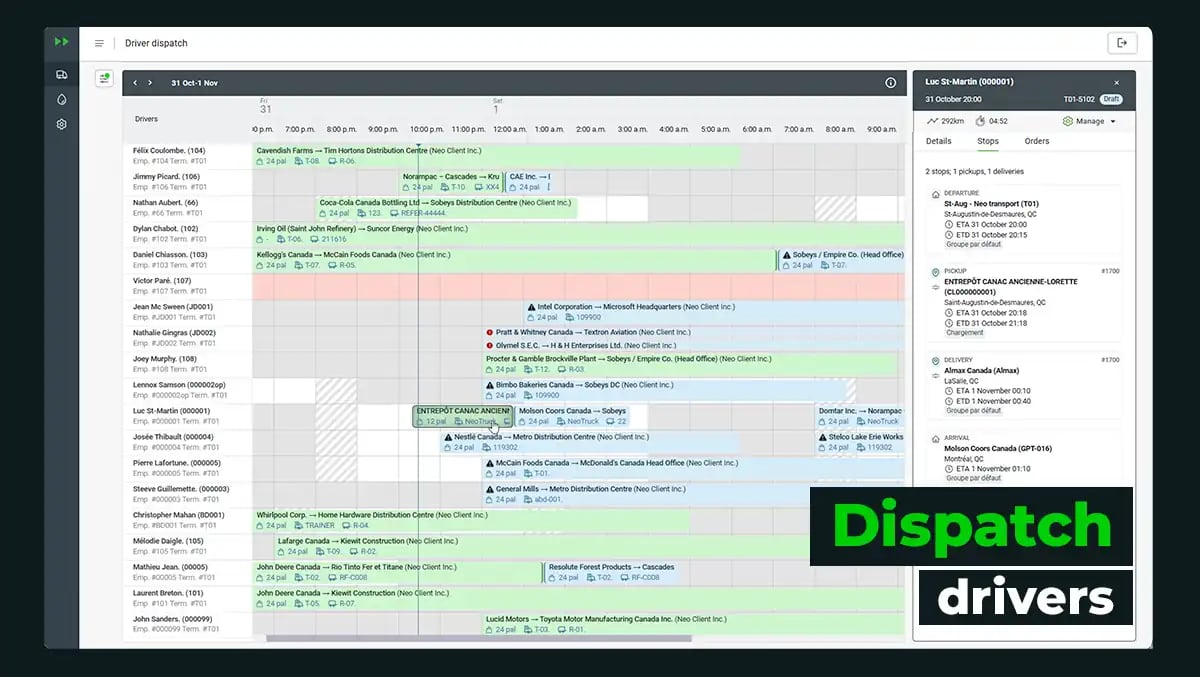This screenshot has width=1200, height=677.
Task: Select the Resolute Forest Products to Cascades trip
Action: [613, 572]
